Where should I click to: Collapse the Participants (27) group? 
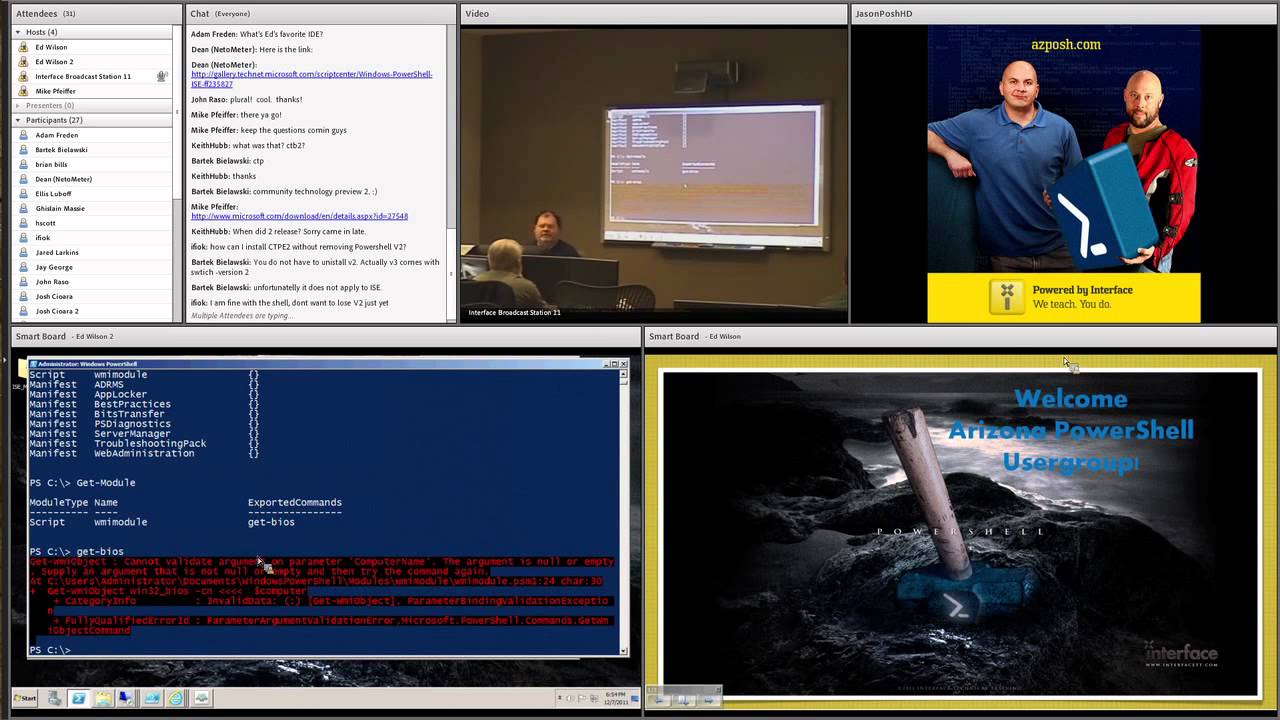coord(18,120)
